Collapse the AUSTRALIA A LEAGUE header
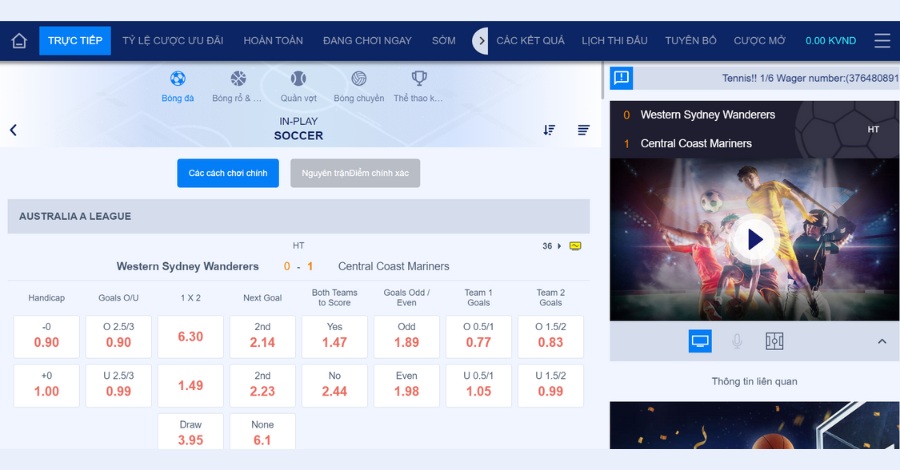This screenshot has height=470, width=900. (x=298, y=216)
